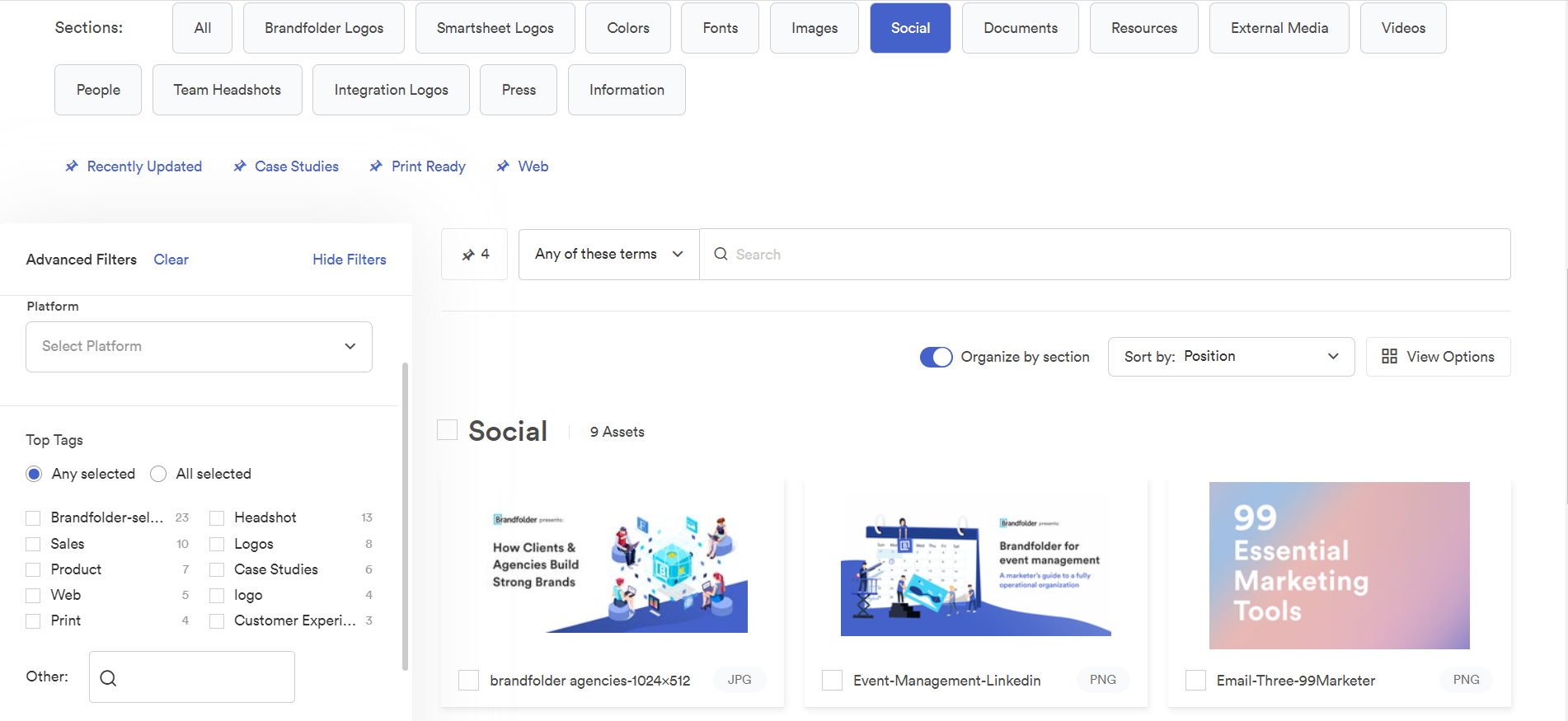The width and height of the screenshot is (1568, 721).
Task: Click the pin icon beside Print Ready
Action: point(376,166)
